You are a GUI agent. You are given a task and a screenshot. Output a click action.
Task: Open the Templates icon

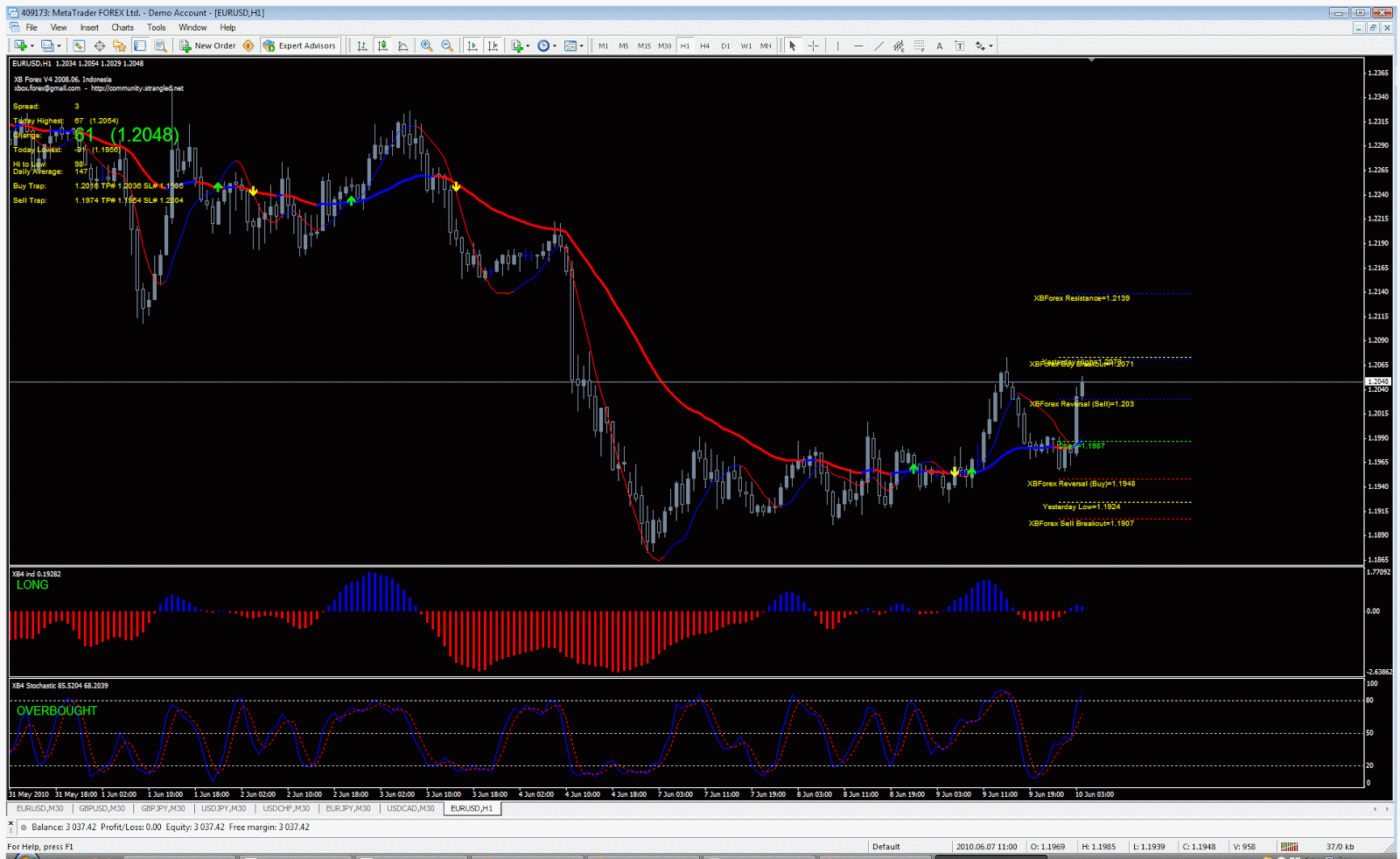pos(570,45)
